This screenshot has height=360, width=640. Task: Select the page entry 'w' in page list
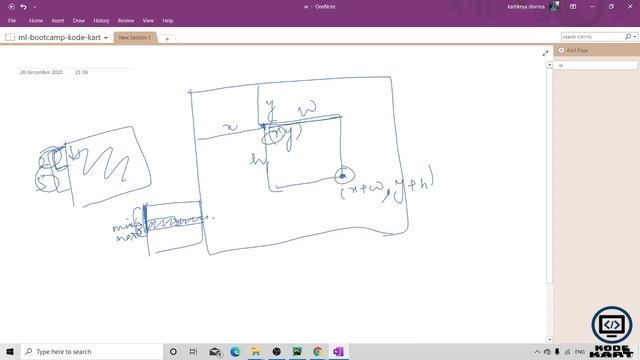(x=595, y=65)
